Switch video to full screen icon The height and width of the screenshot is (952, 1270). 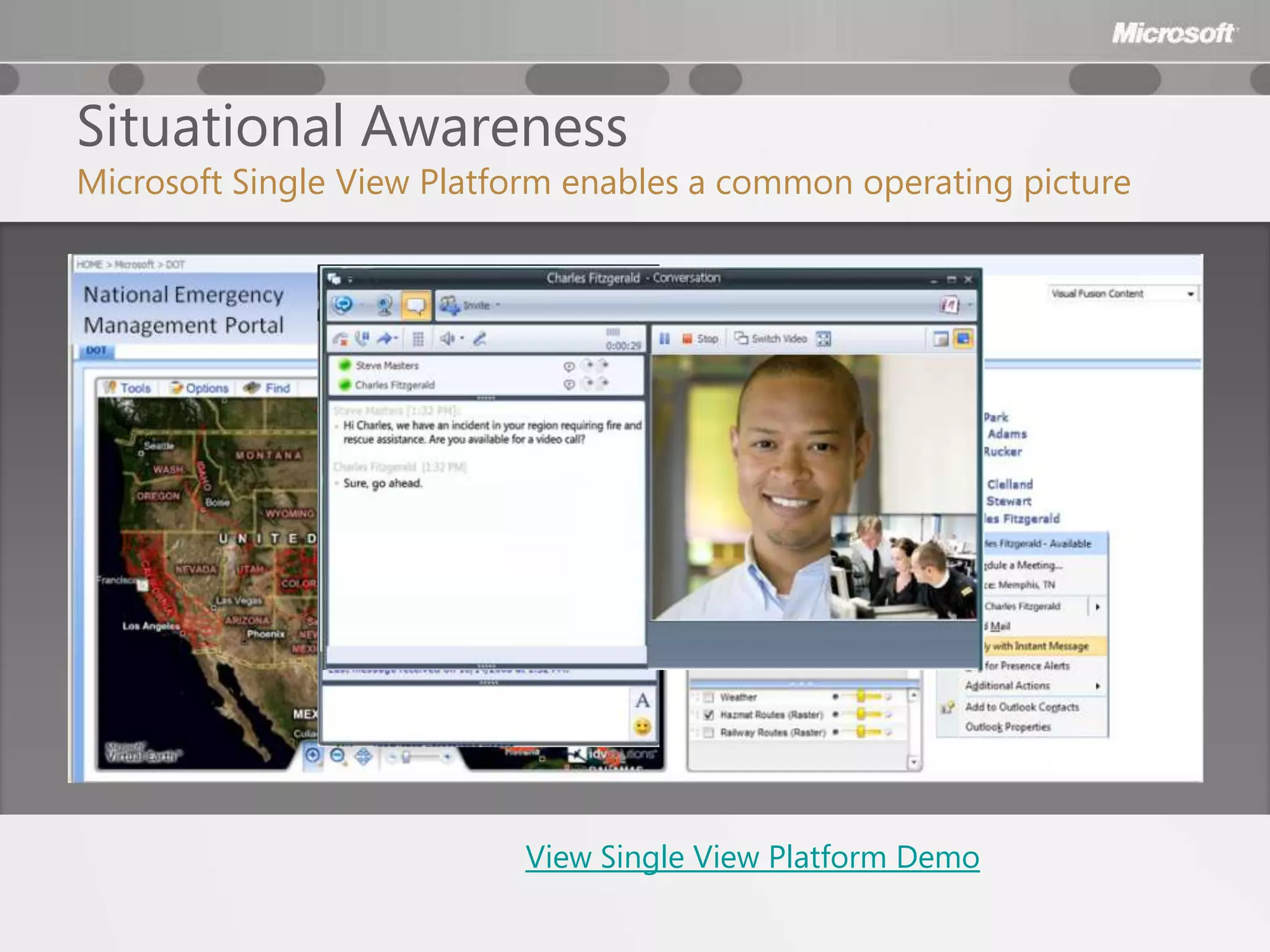(x=824, y=338)
